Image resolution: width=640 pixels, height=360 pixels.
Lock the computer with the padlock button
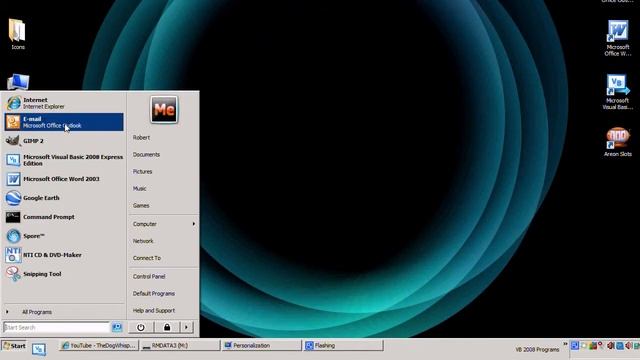coord(167,327)
